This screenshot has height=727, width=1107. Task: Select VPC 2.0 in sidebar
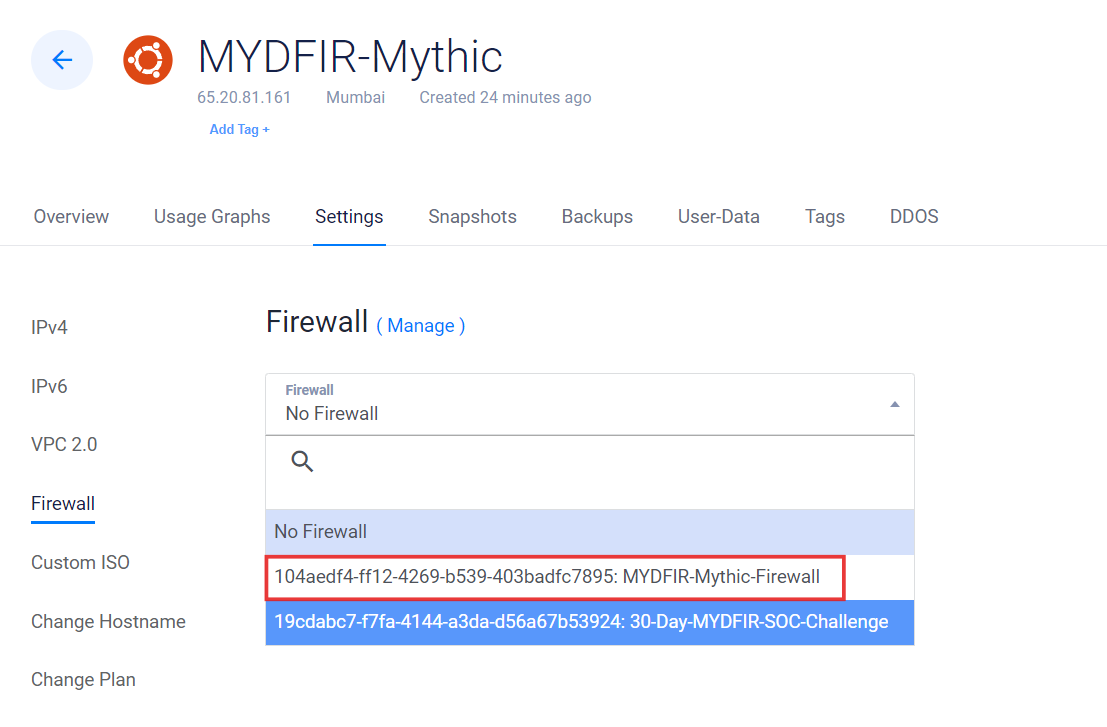click(64, 445)
